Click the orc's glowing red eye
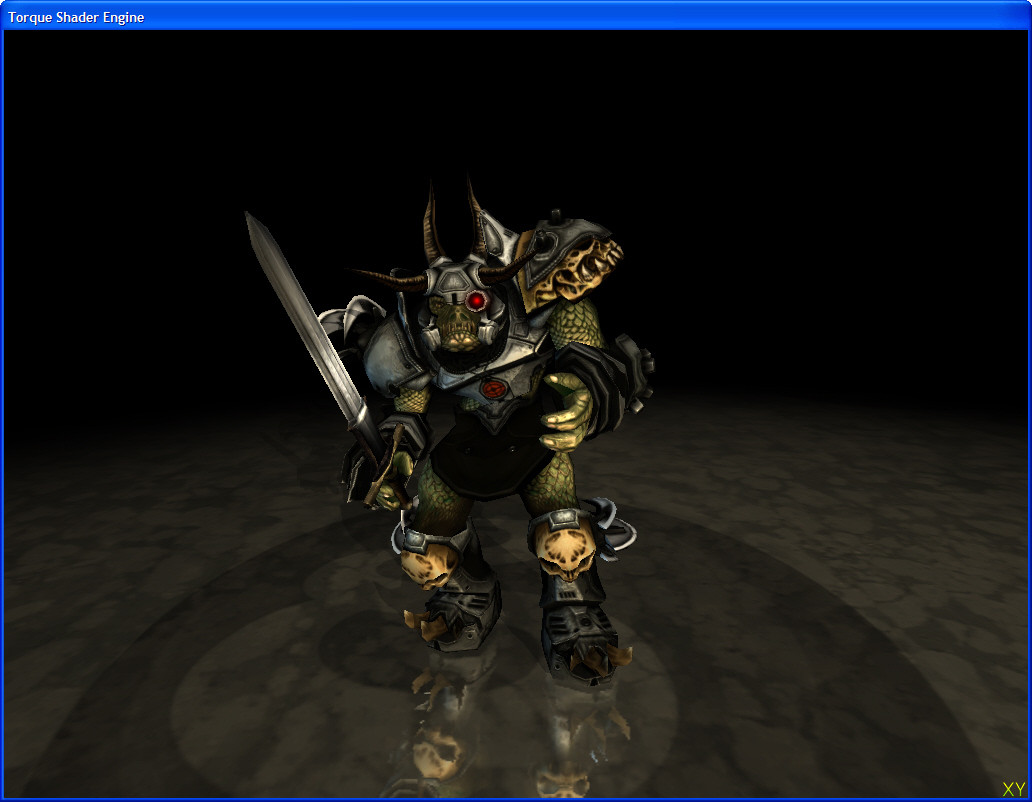1032x802 pixels. click(x=478, y=300)
